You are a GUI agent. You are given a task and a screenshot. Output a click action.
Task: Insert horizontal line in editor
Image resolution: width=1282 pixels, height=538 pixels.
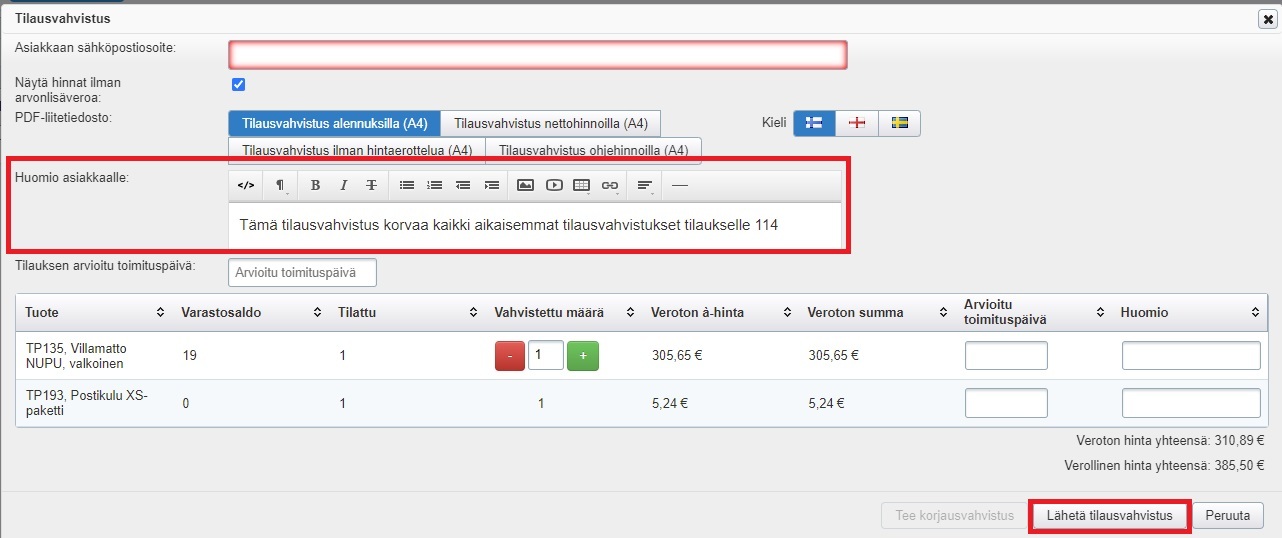[x=680, y=185]
